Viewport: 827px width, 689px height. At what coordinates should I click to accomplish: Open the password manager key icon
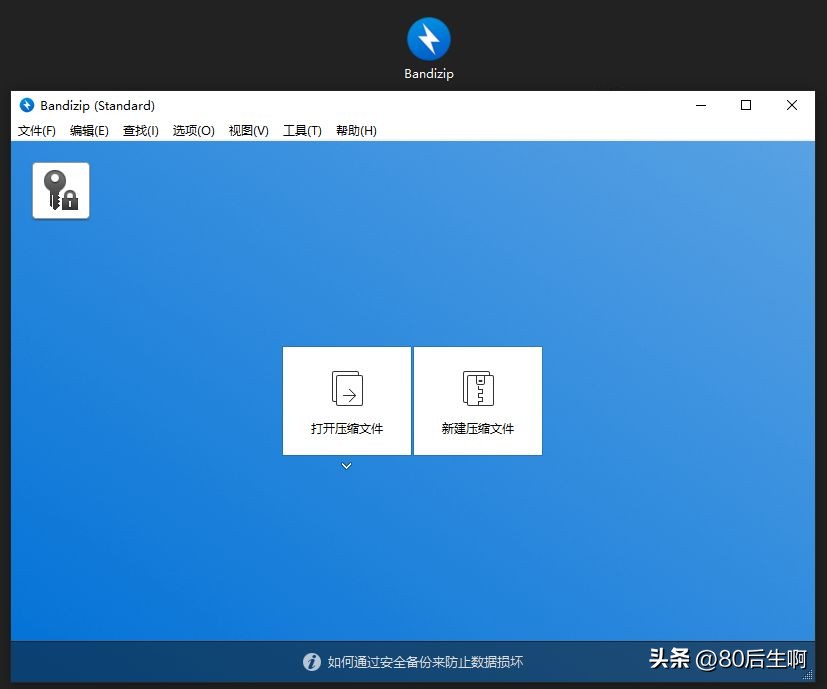[60, 188]
